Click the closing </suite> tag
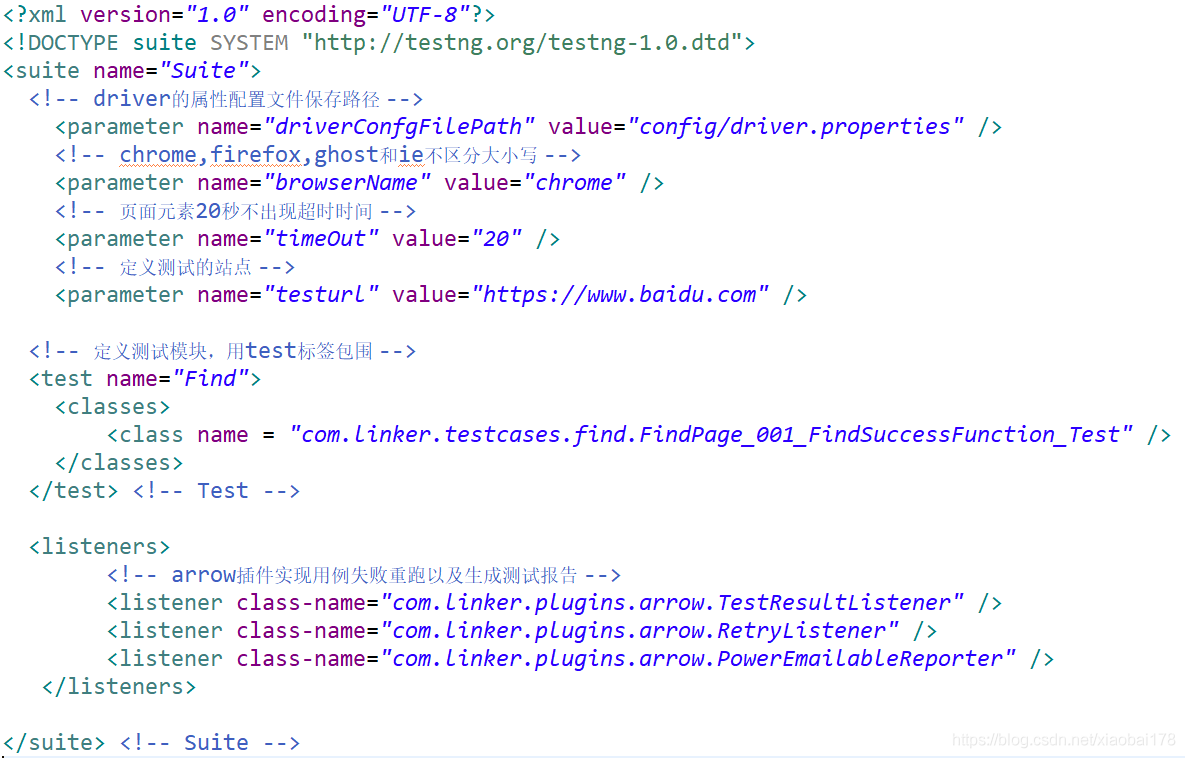1185x758 pixels. pyautogui.click(x=54, y=742)
